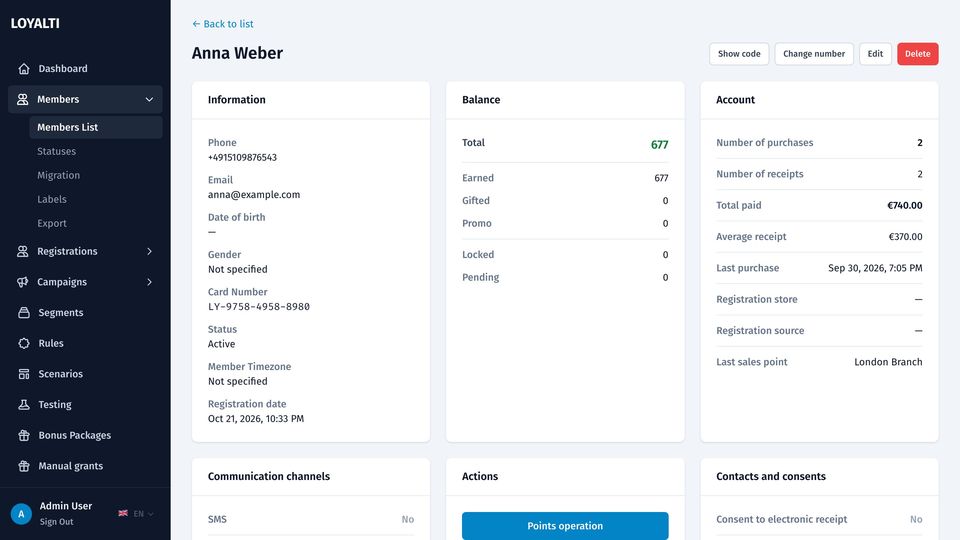Image resolution: width=960 pixels, height=540 pixels.
Task: Click the Testing flask icon
Action: click(x=24, y=404)
